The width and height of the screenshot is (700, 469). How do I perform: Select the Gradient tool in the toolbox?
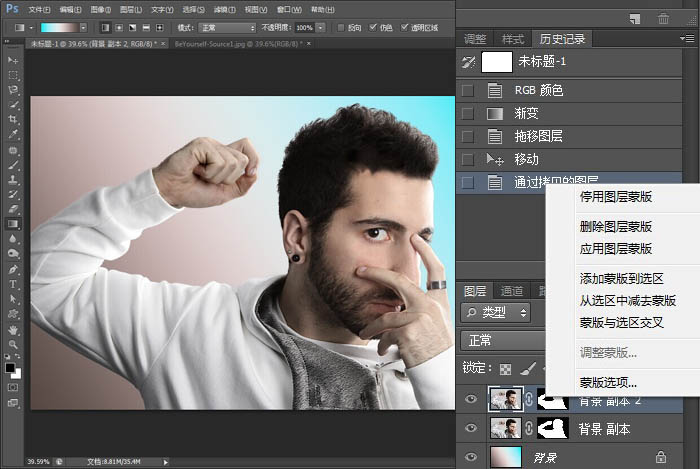click(14, 225)
